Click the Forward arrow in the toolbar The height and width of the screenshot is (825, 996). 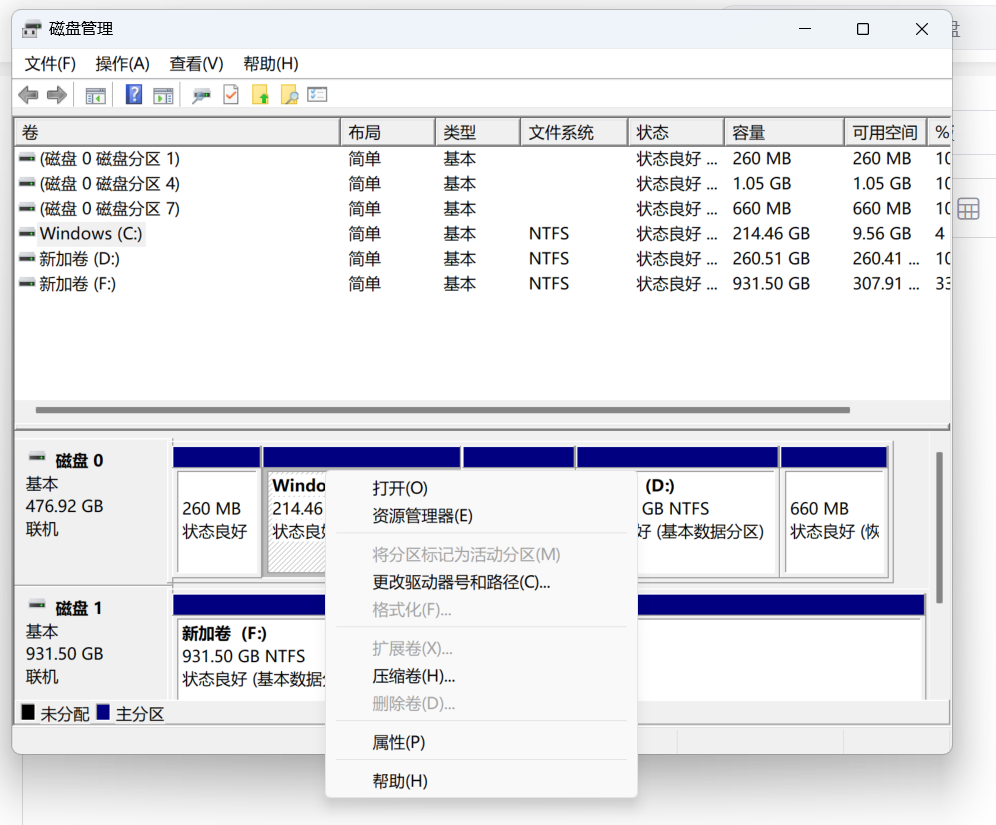[x=57, y=95]
